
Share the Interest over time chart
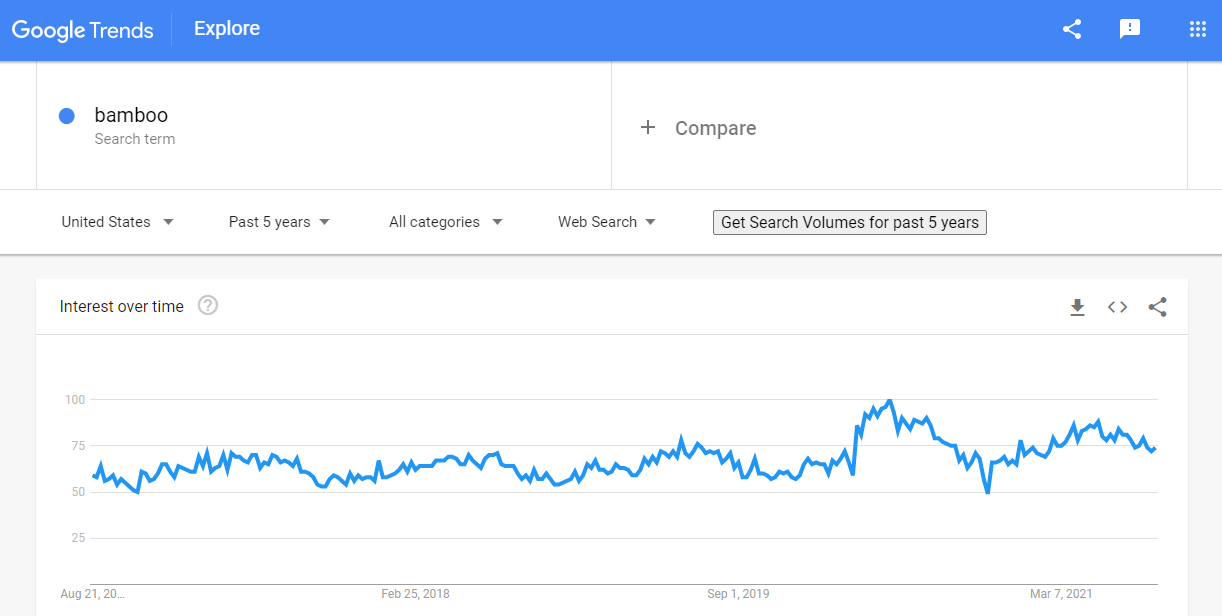pyautogui.click(x=1158, y=307)
